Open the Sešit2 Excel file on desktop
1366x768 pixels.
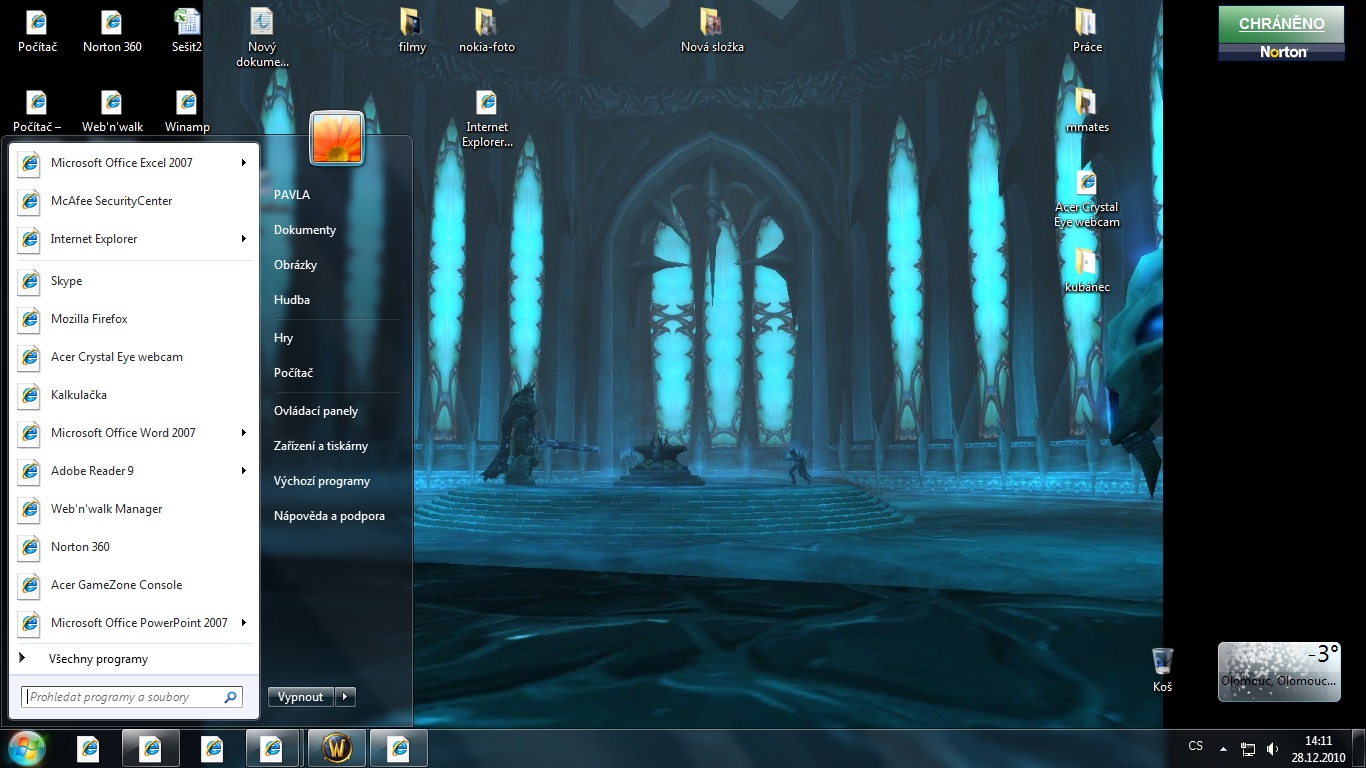(186, 30)
